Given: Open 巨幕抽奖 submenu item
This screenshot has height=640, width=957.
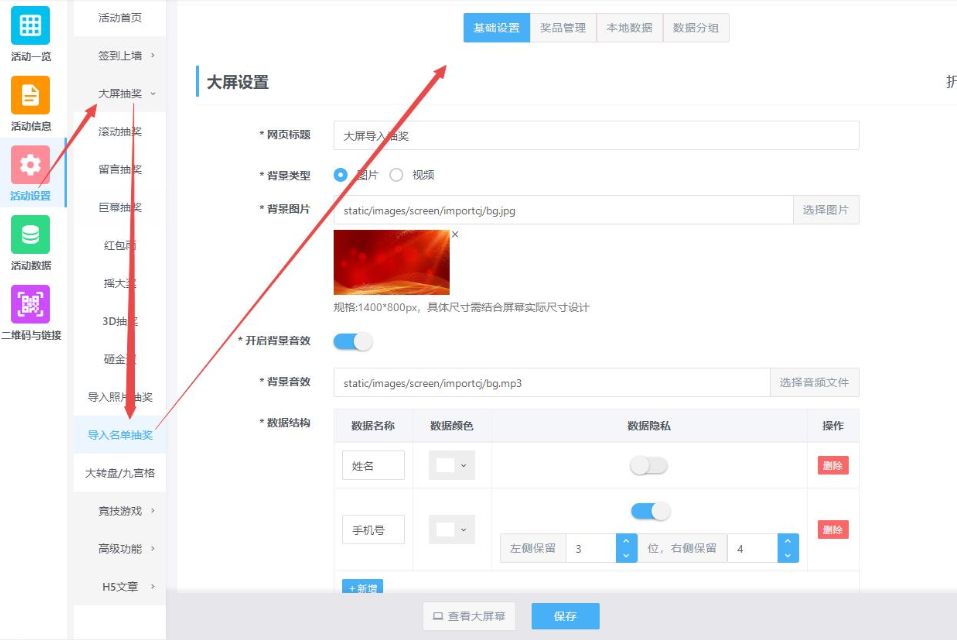Looking at the screenshot, I should [120, 207].
